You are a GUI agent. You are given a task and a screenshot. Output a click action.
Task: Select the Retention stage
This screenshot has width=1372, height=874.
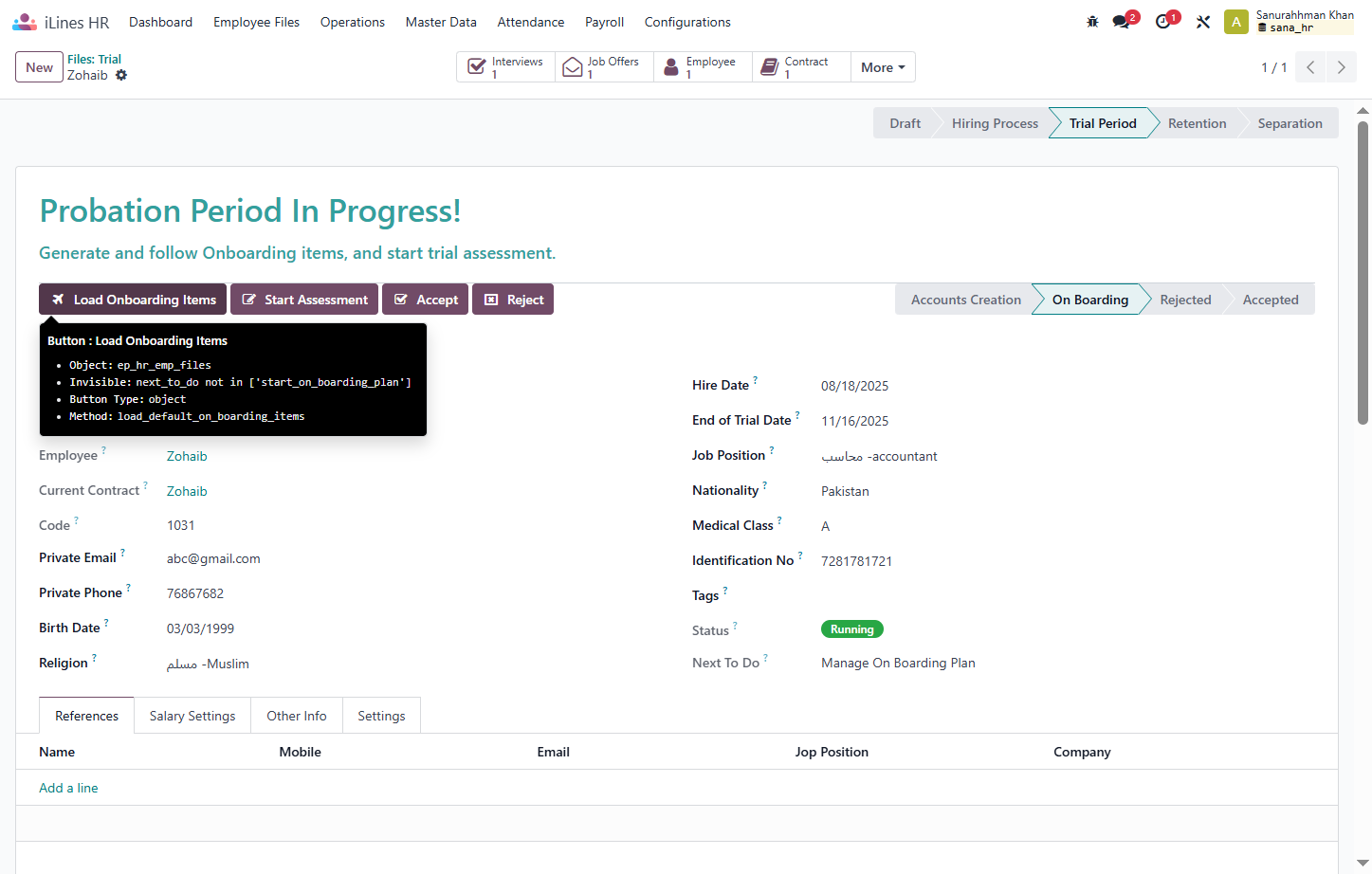[1197, 123]
